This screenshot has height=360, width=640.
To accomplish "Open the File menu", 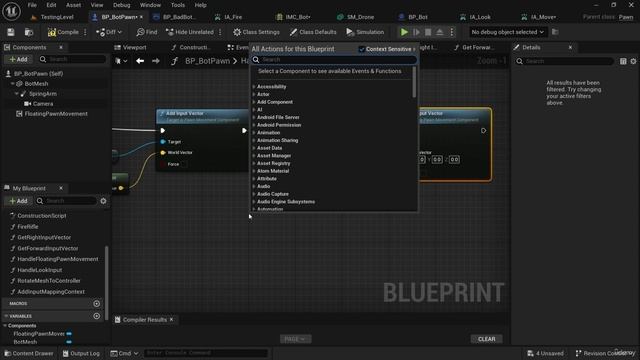I will [32, 5].
